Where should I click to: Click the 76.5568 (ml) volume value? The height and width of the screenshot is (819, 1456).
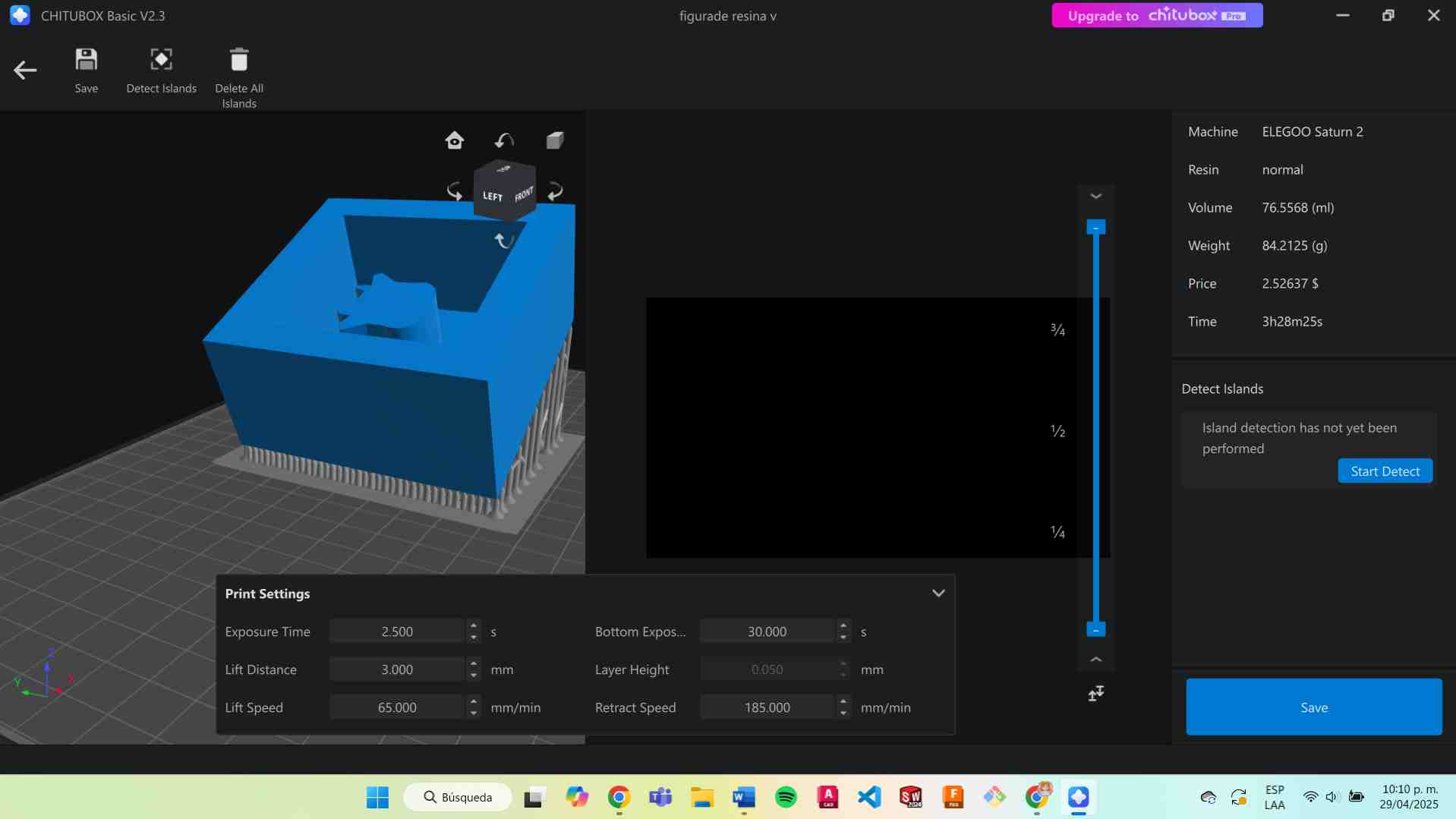click(x=1297, y=208)
